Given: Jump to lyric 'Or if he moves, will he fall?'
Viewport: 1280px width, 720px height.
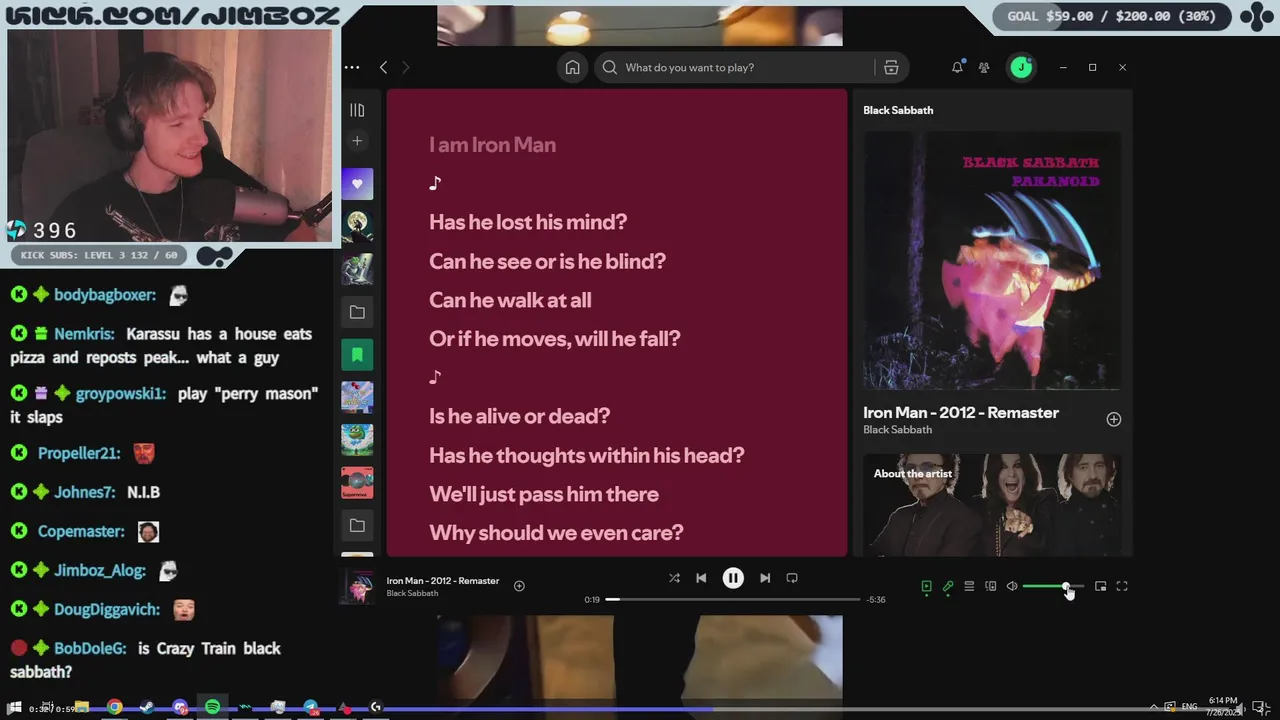Looking at the screenshot, I should (554, 339).
